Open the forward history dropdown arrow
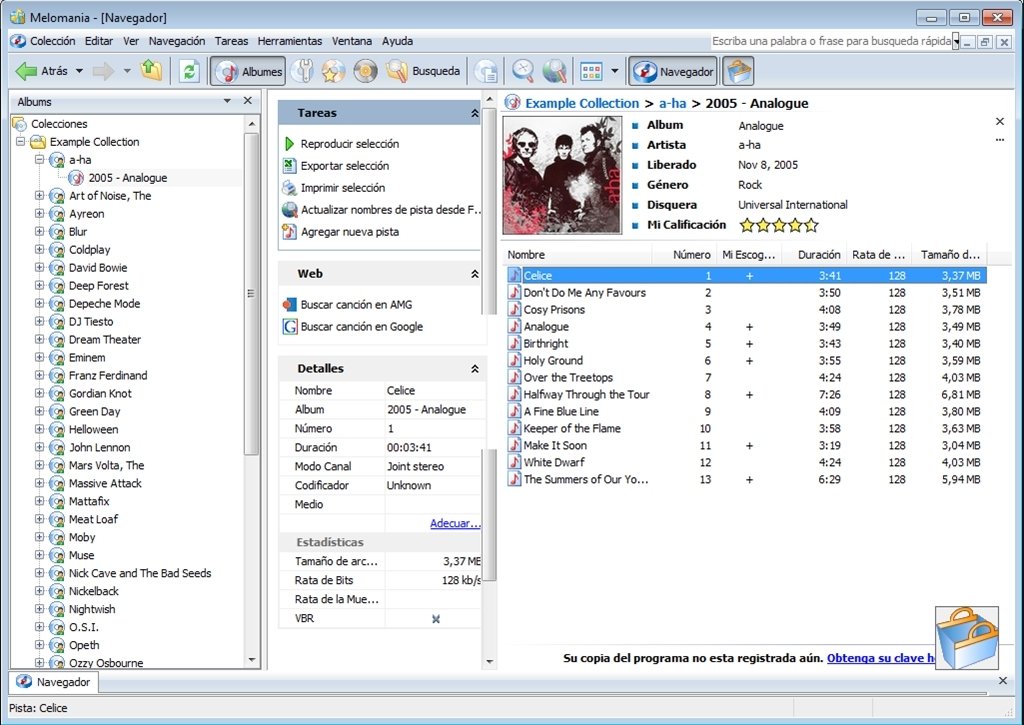The image size is (1024, 725). pyautogui.click(x=127, y=71)
